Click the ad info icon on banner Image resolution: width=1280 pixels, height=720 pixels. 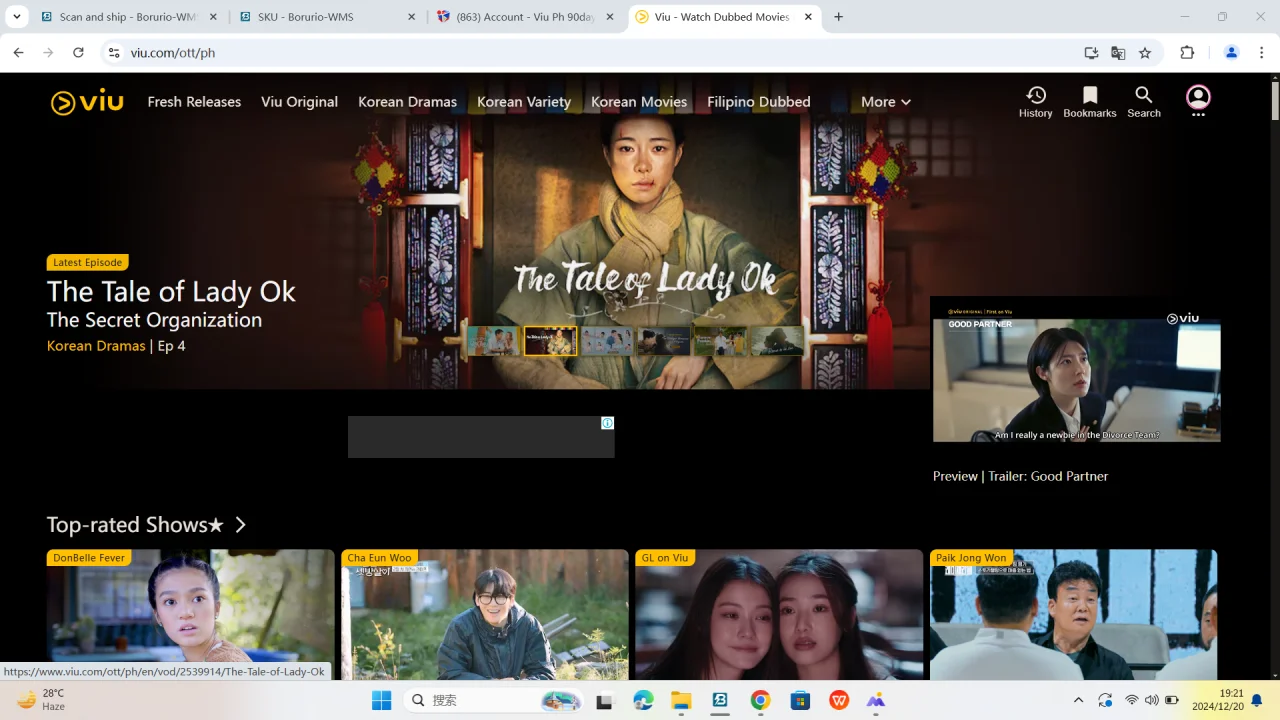pyautogui.click(x=607, y=423)
